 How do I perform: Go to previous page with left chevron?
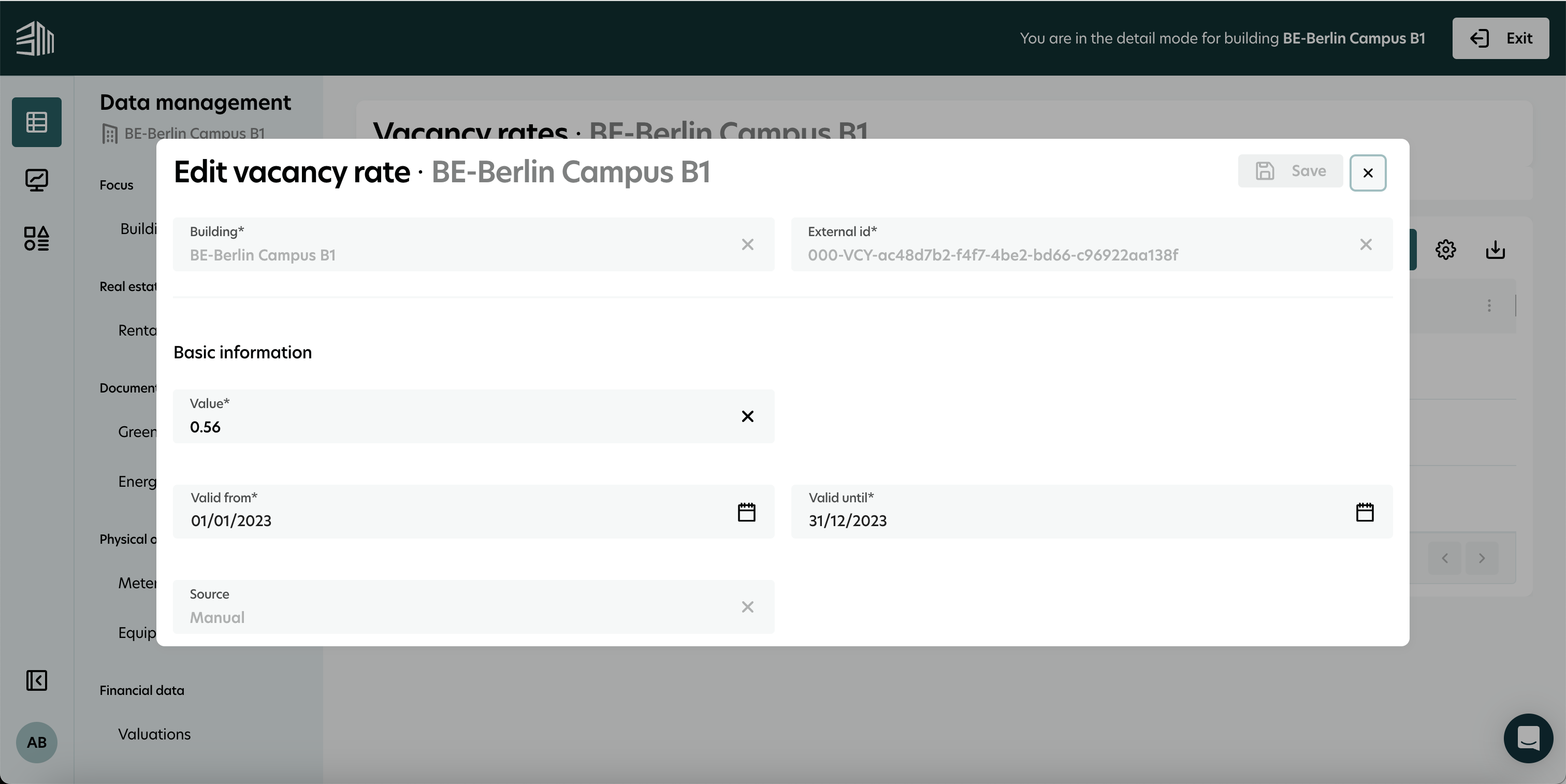click(1445, 558)
